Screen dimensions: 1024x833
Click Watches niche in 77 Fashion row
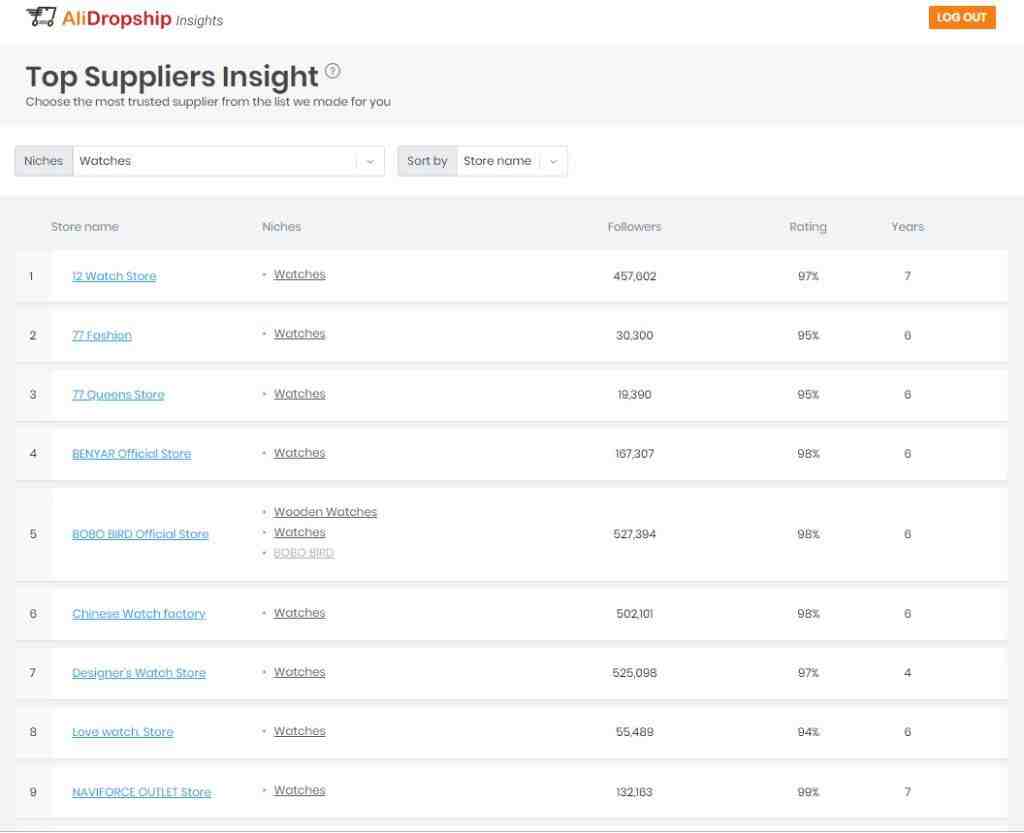(300, 334)
